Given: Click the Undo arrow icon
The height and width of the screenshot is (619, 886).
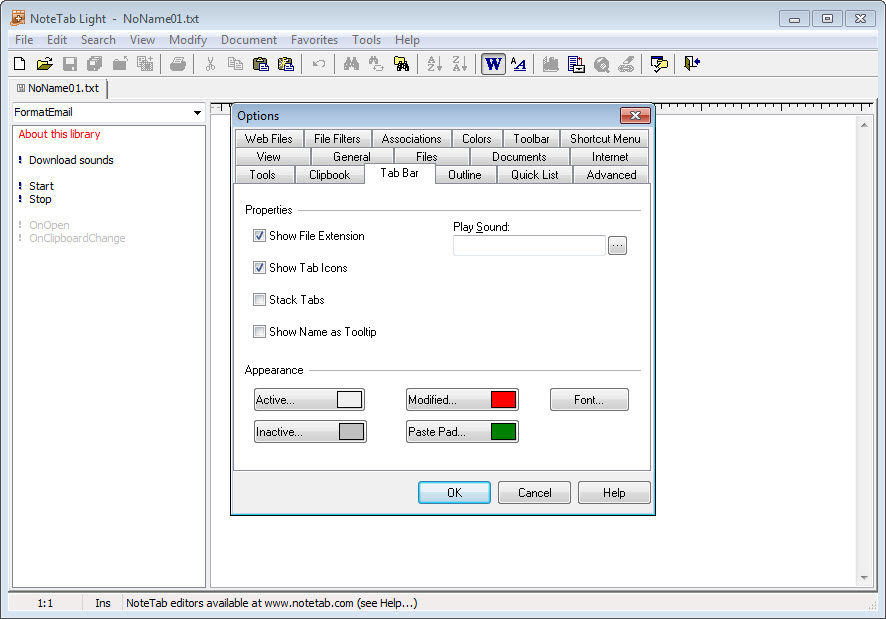Looking at the screenshot, I should (319, 64).
